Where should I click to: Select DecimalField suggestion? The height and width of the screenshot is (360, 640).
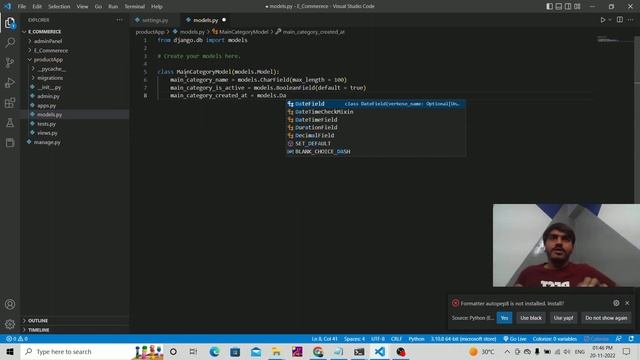(x=376, y=136)
